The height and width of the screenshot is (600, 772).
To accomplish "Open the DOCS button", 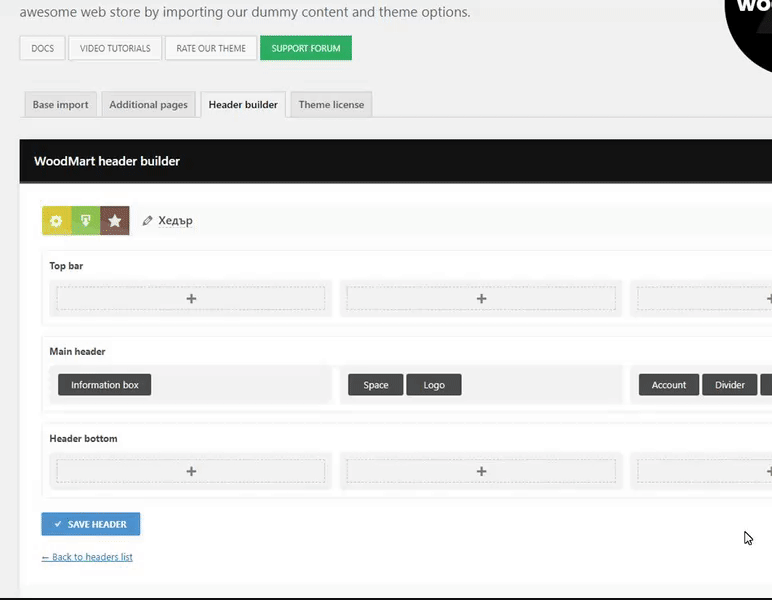I will [x=42, y=48].
